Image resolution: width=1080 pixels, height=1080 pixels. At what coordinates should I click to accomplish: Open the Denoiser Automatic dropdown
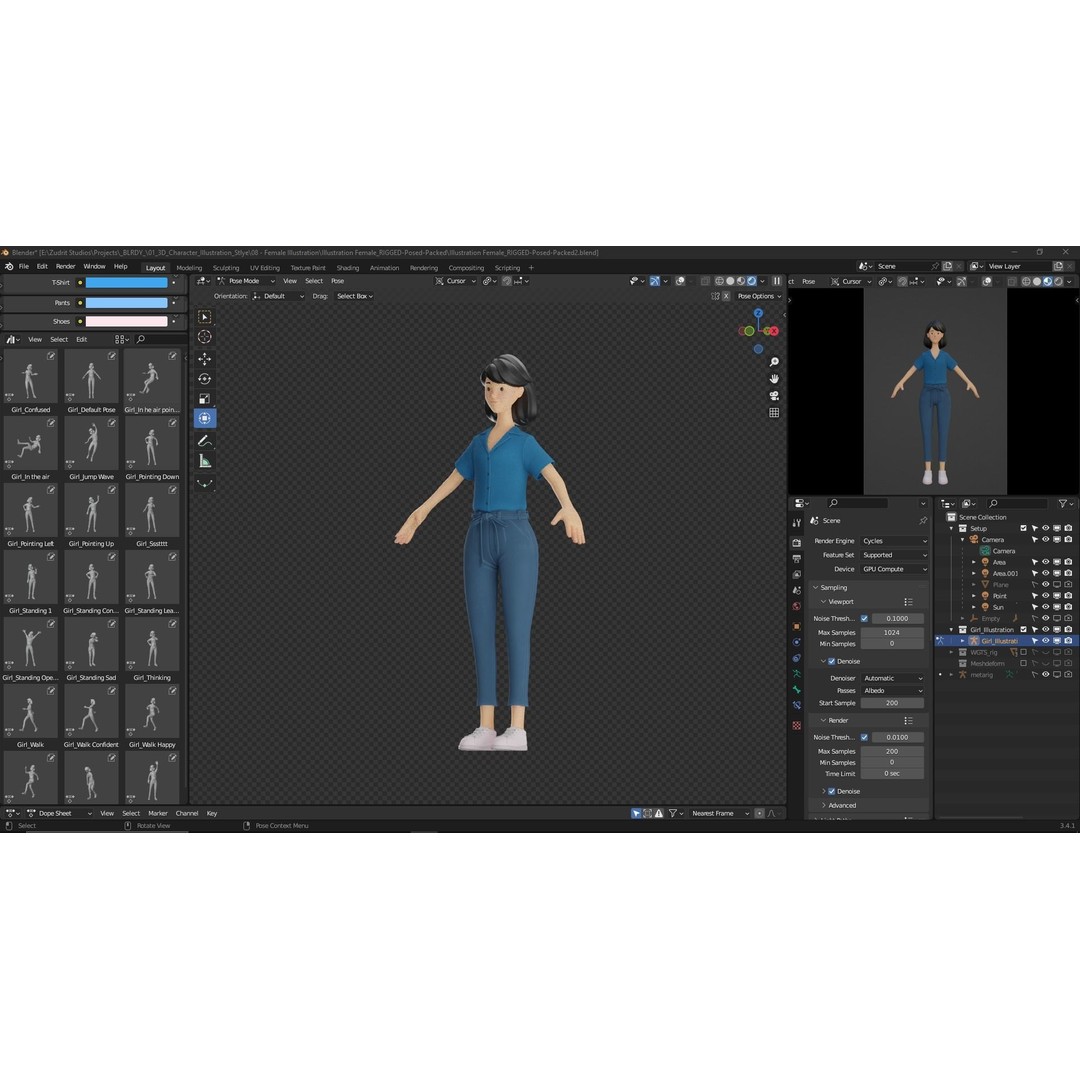pos(893,678)
